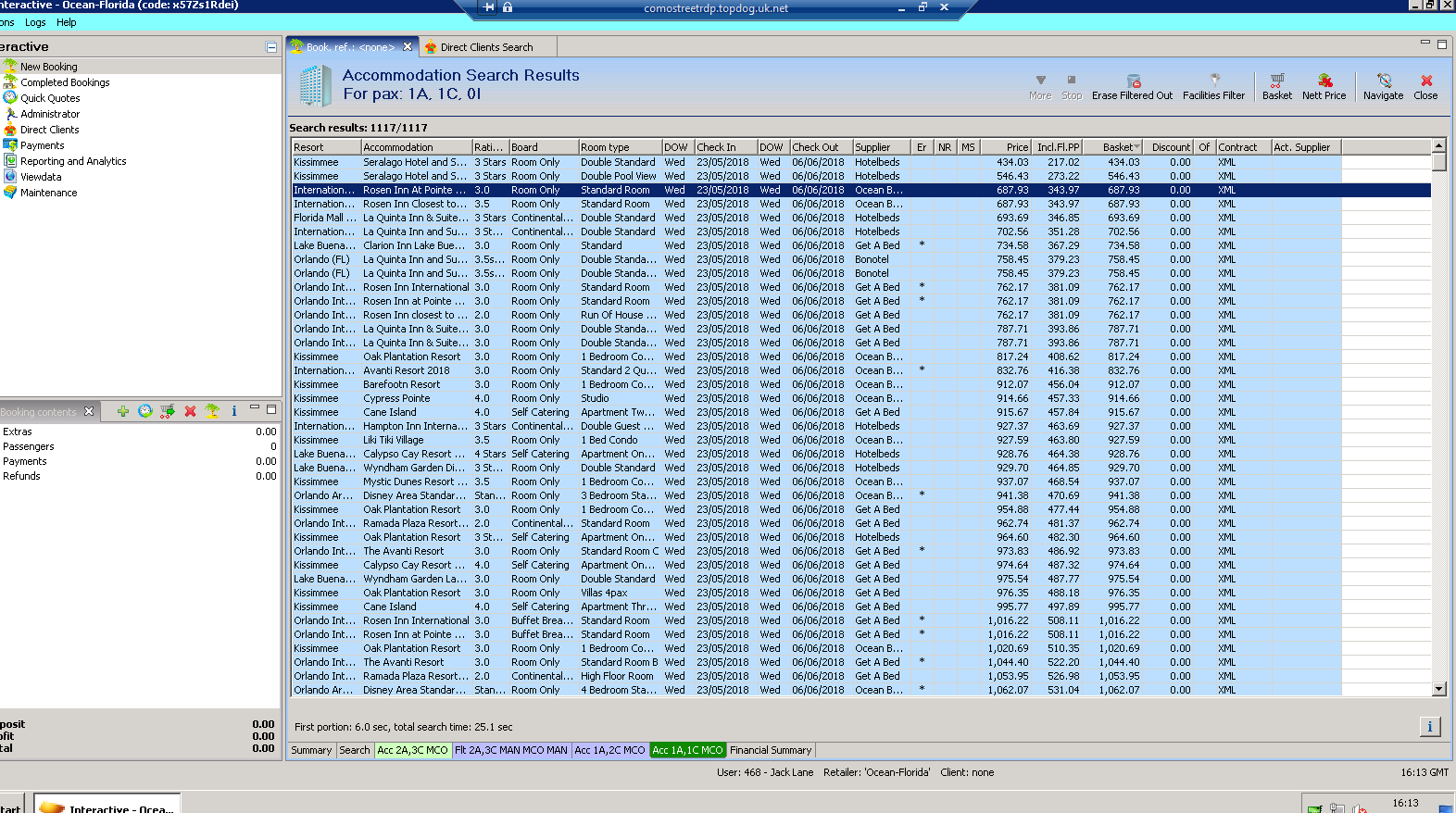Maximize the search results editor pane

click(x=1442, y=44)
